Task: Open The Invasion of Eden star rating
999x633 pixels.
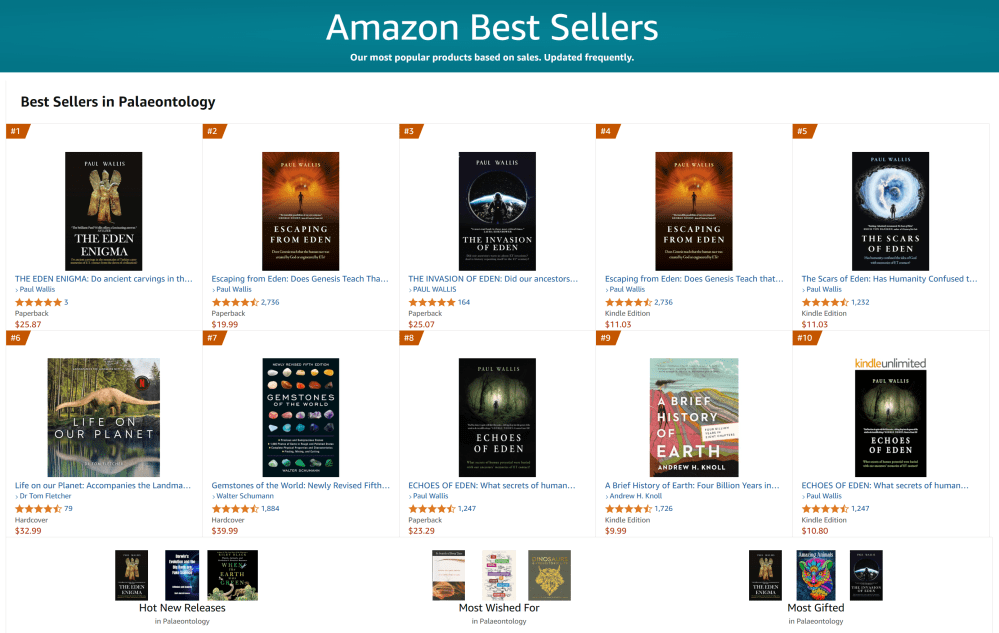Action: [x=432, y=302]
